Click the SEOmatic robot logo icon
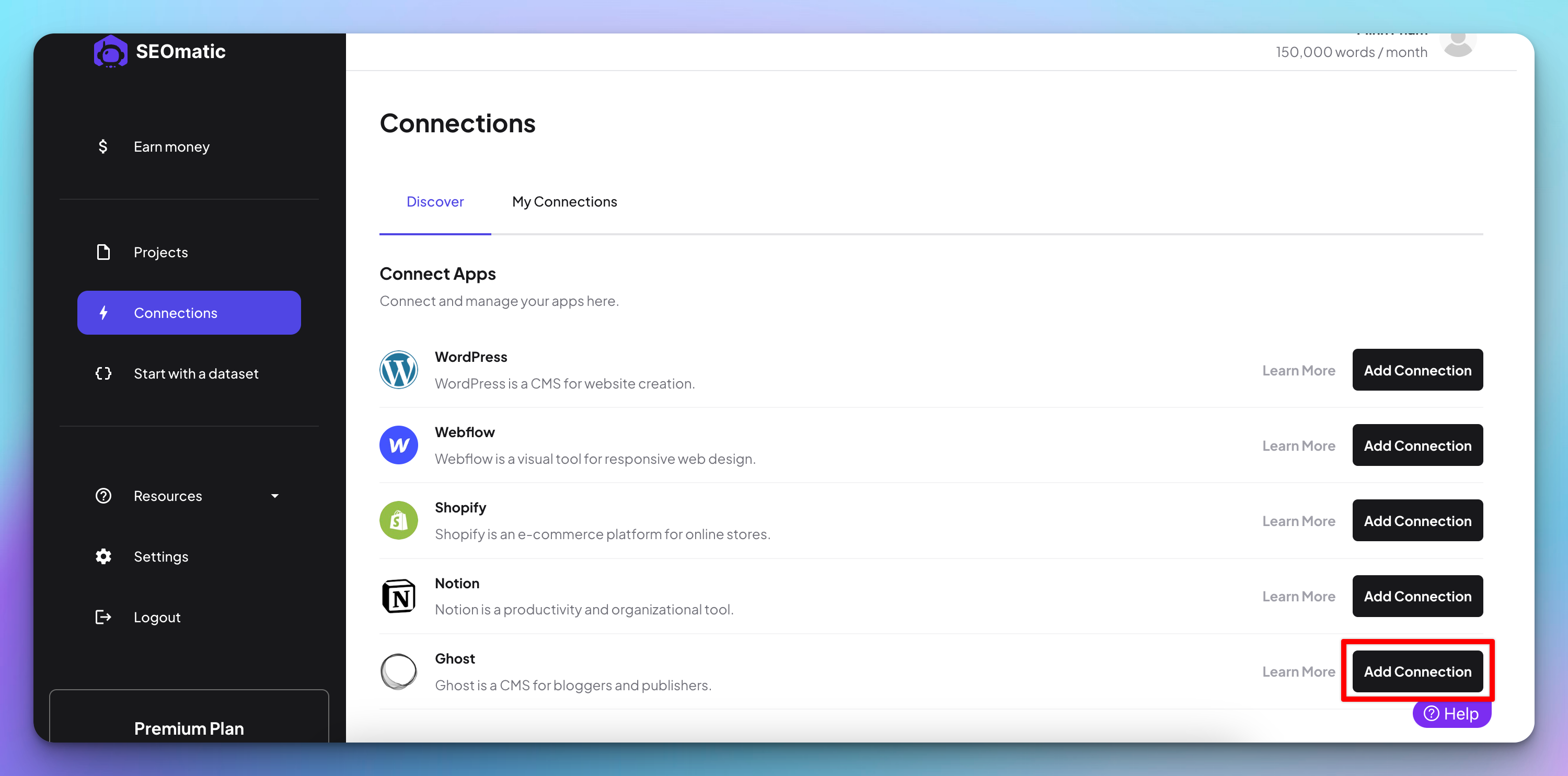Screen dimensions: 1568x776 point(110,51)
